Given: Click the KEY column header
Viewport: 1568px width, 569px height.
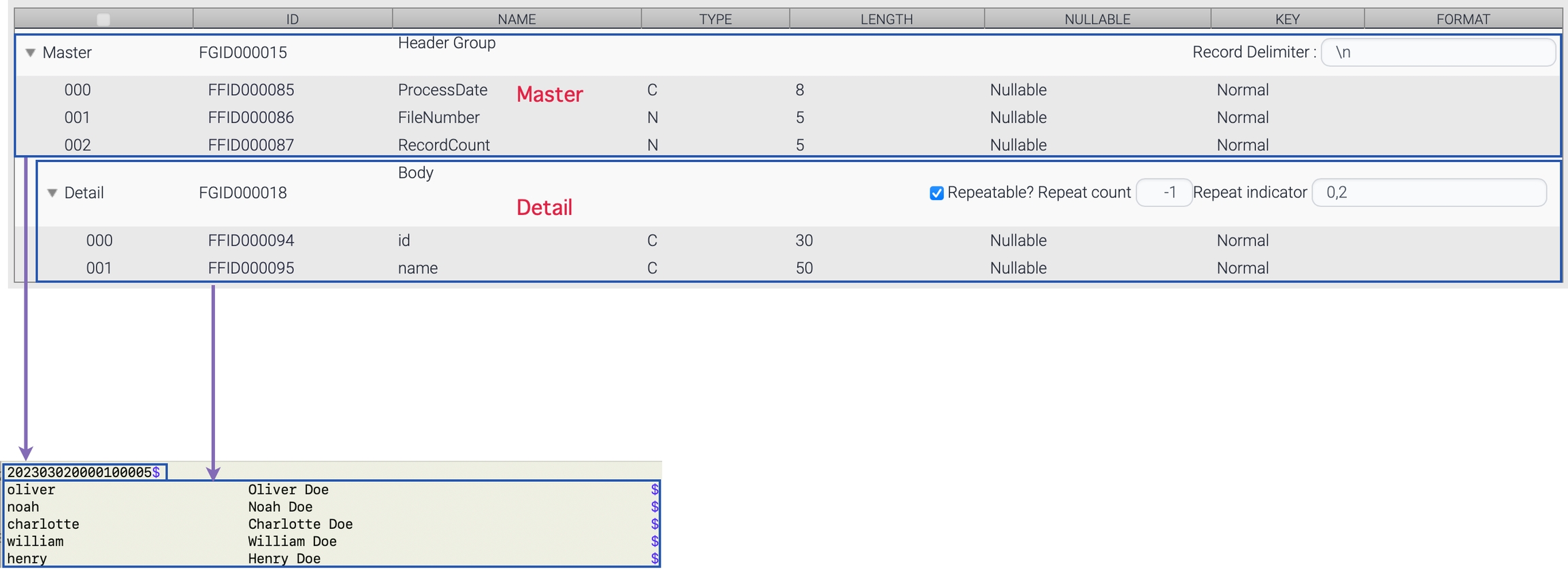Looking at the screenshot, I should click(1287, 19).
